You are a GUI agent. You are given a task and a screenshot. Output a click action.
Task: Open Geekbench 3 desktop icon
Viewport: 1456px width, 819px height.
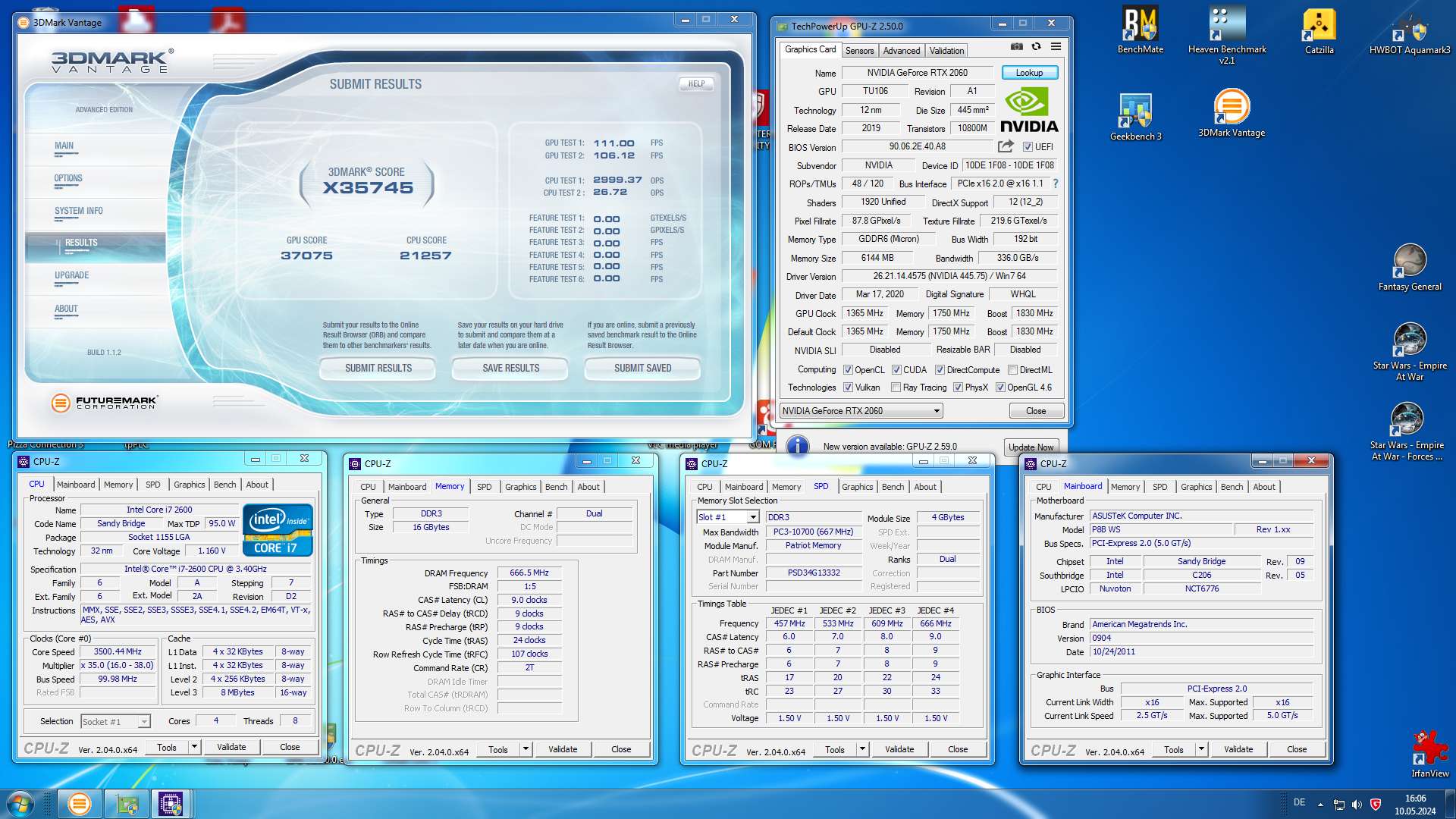pyautogui.click(x=1135, y=118)
